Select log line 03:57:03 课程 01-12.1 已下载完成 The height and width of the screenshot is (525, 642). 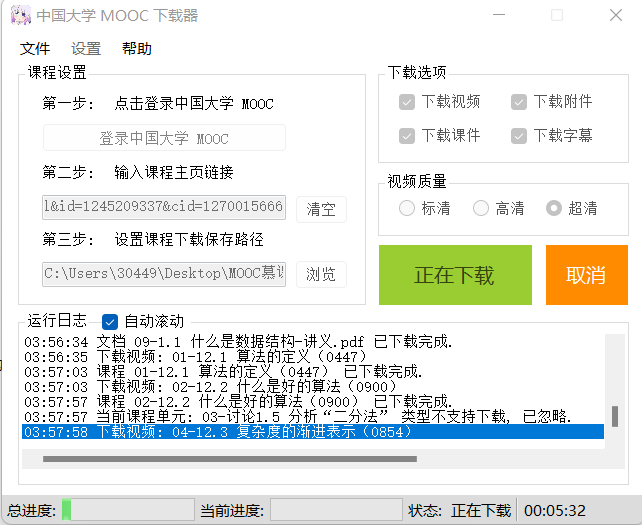click(x=313, y=372)
